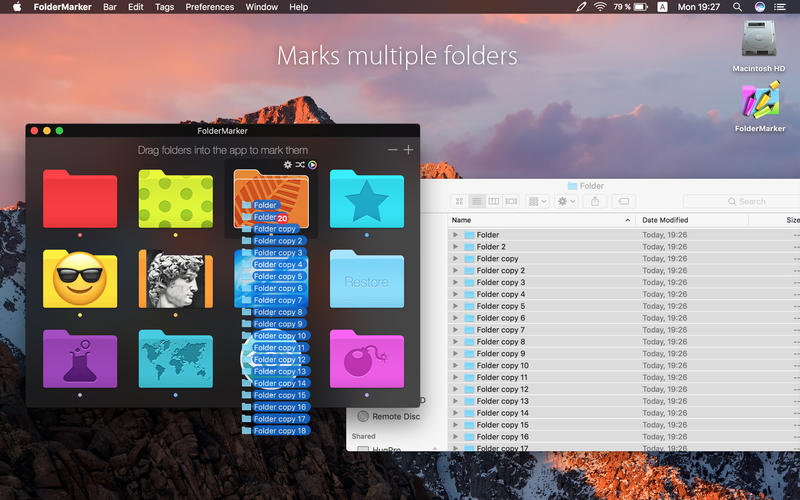Image resolution: width=800 pixels, height=500 pixels.
Task: Open the Help menu
Action: (298, 7)
